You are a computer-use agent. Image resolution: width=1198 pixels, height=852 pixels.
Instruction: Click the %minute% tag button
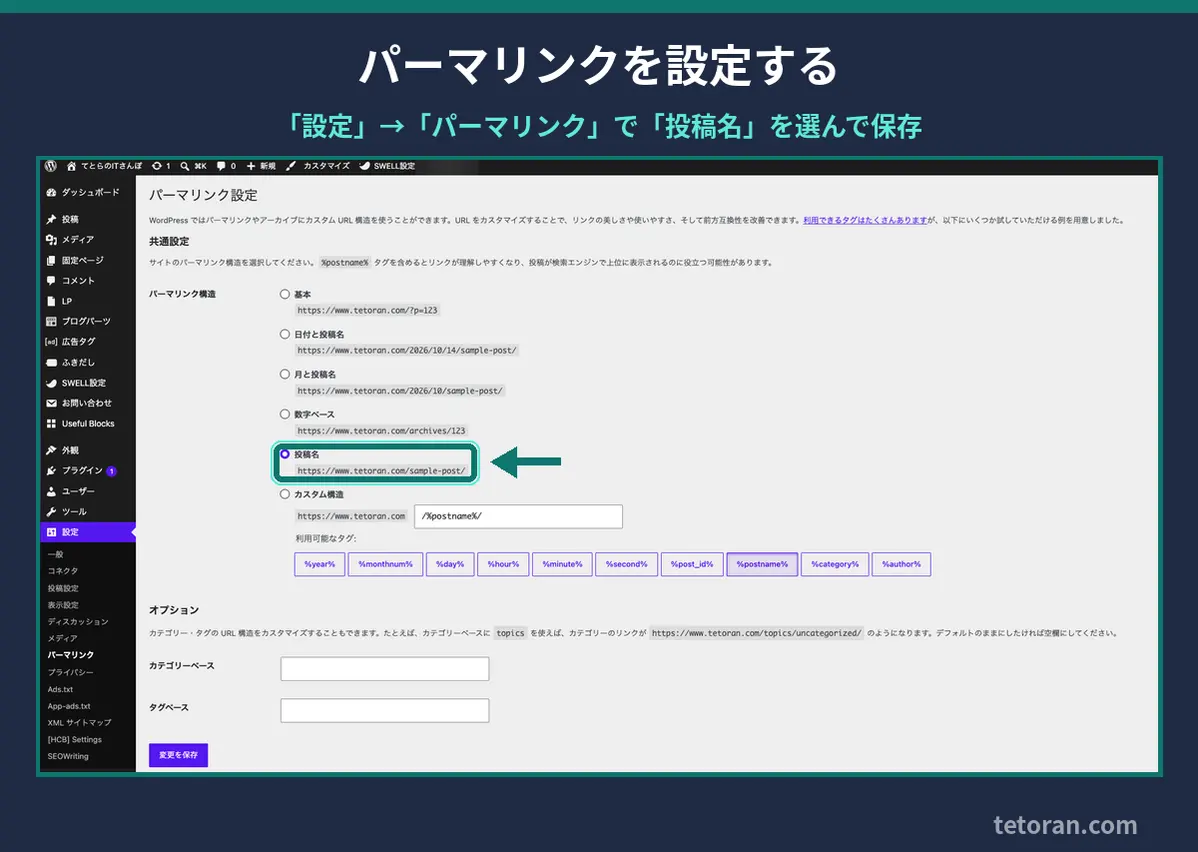[x=562, y=564]
